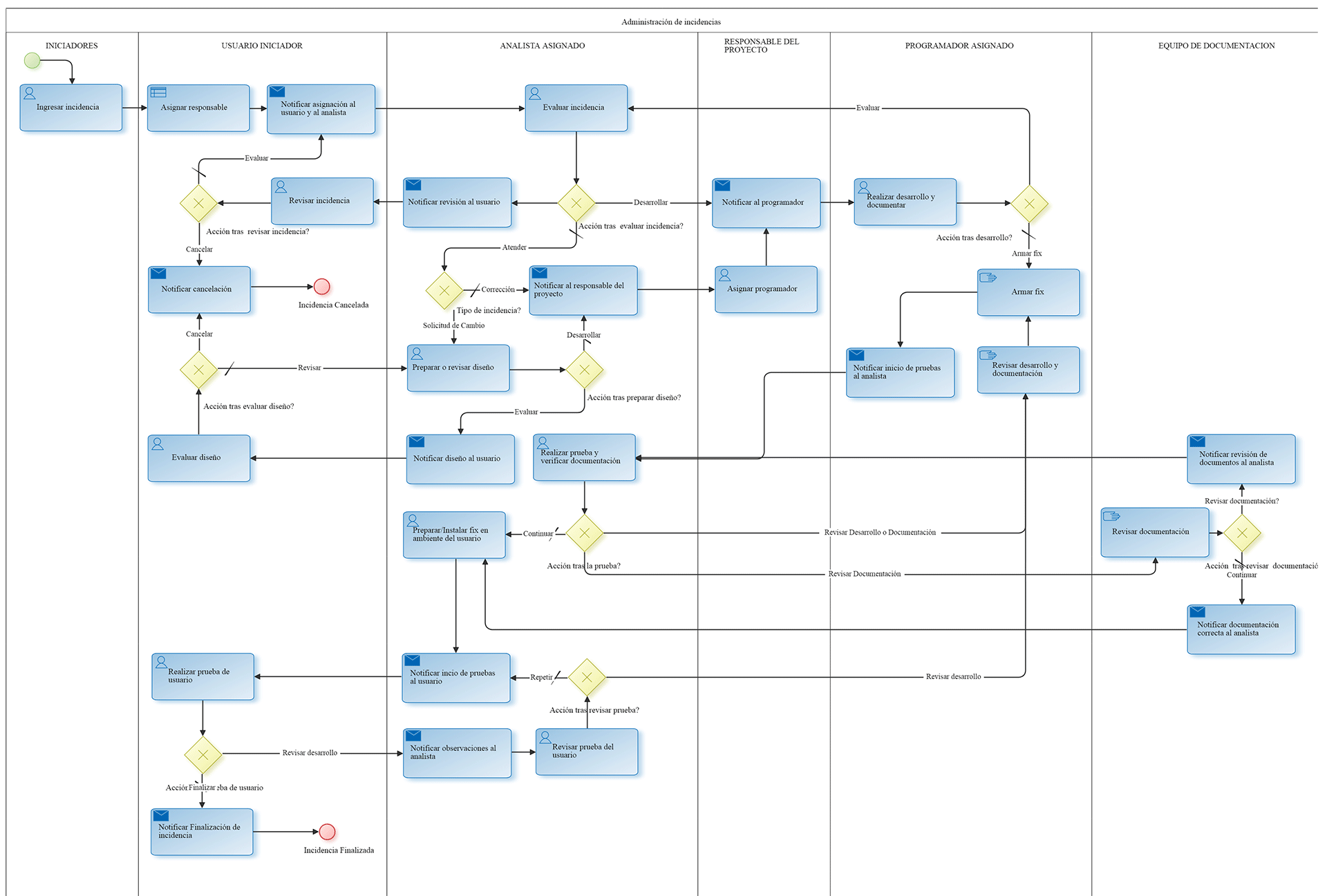Click the 'Atender' flow label

point(514,247)
